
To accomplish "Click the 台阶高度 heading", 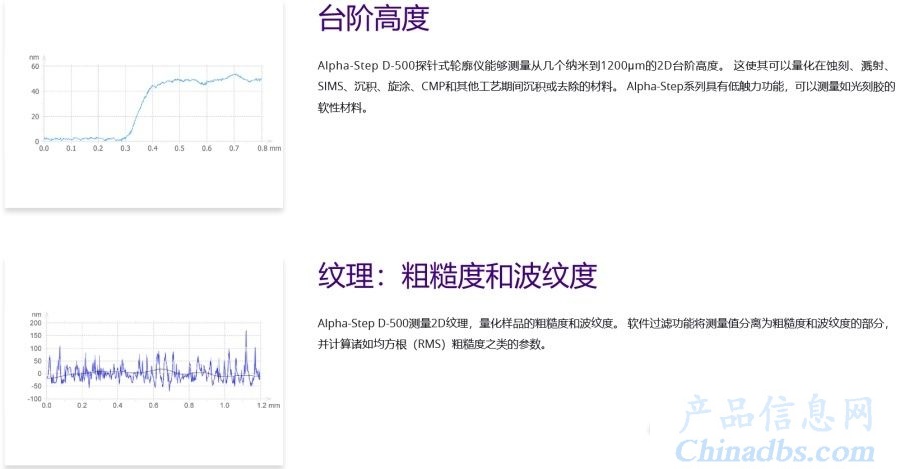I will click(x=374, y=18).
